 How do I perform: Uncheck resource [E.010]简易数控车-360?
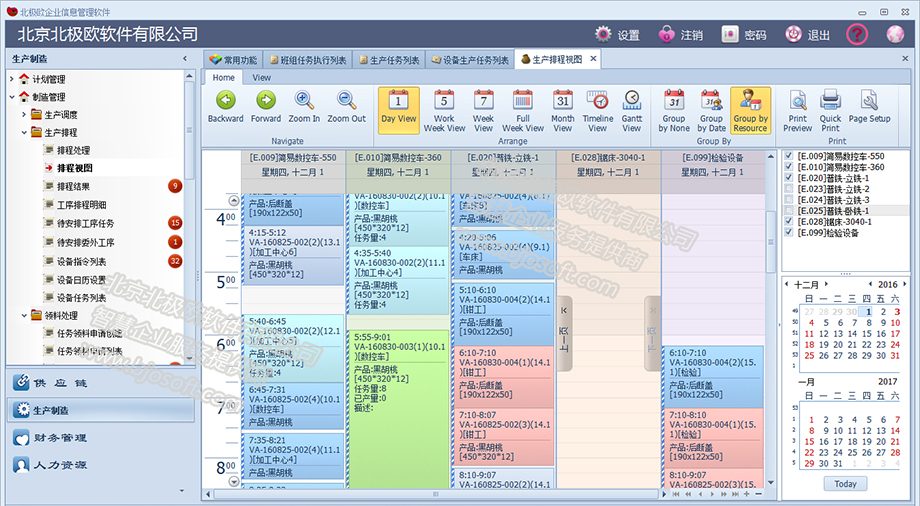point(789,167)
